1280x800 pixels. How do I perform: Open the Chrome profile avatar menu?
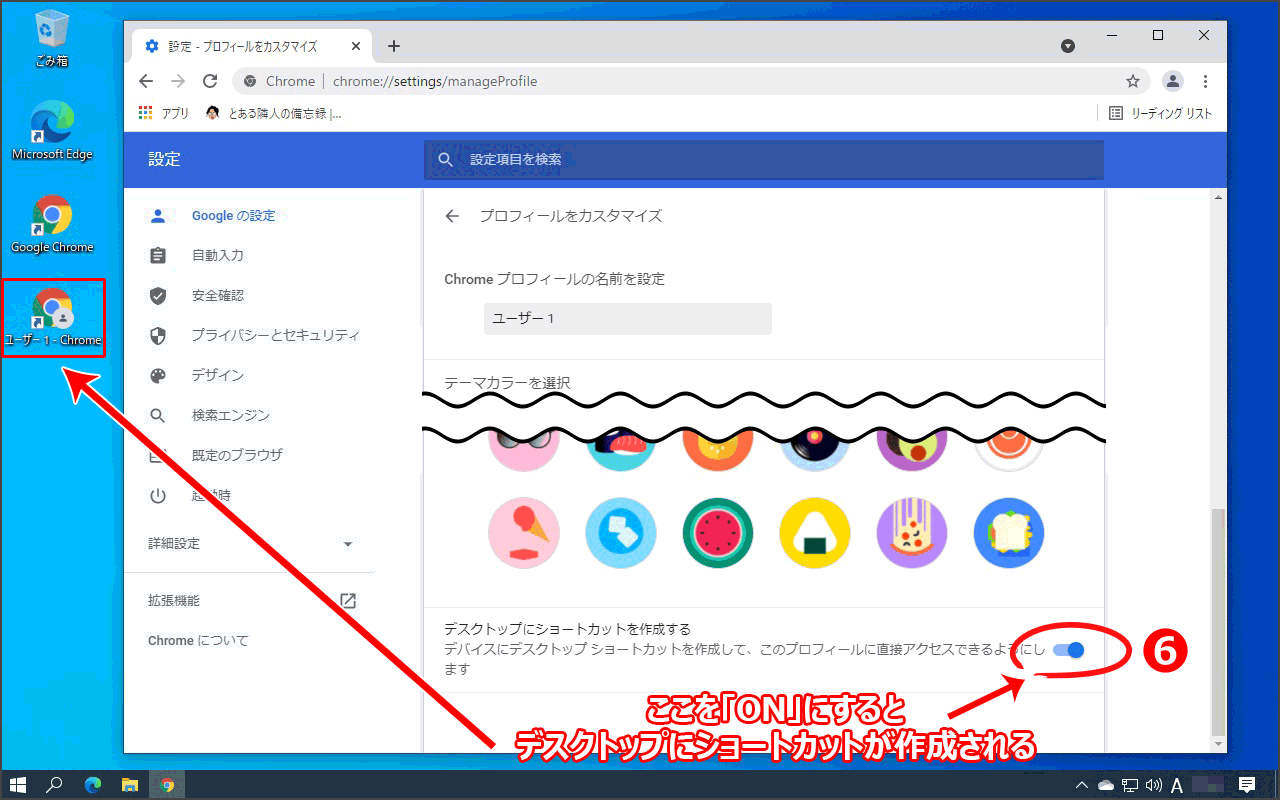click(x=1173, y=81)
